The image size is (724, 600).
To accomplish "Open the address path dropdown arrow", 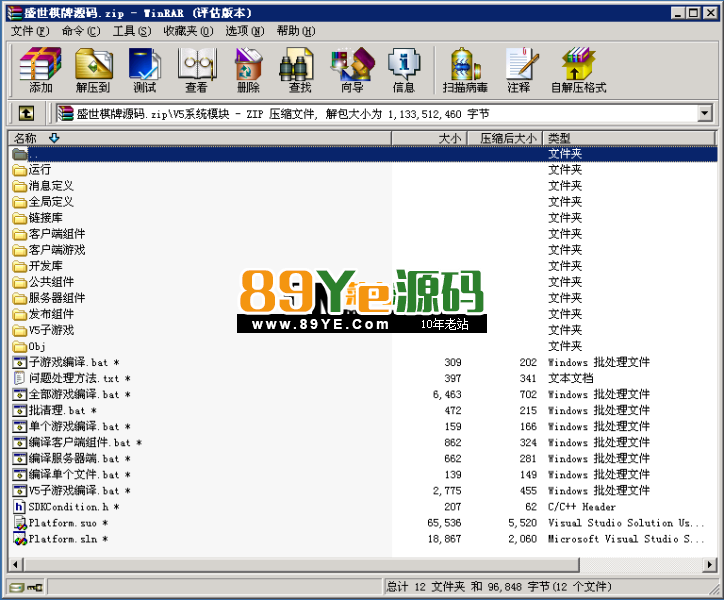I will coord(705,113).
